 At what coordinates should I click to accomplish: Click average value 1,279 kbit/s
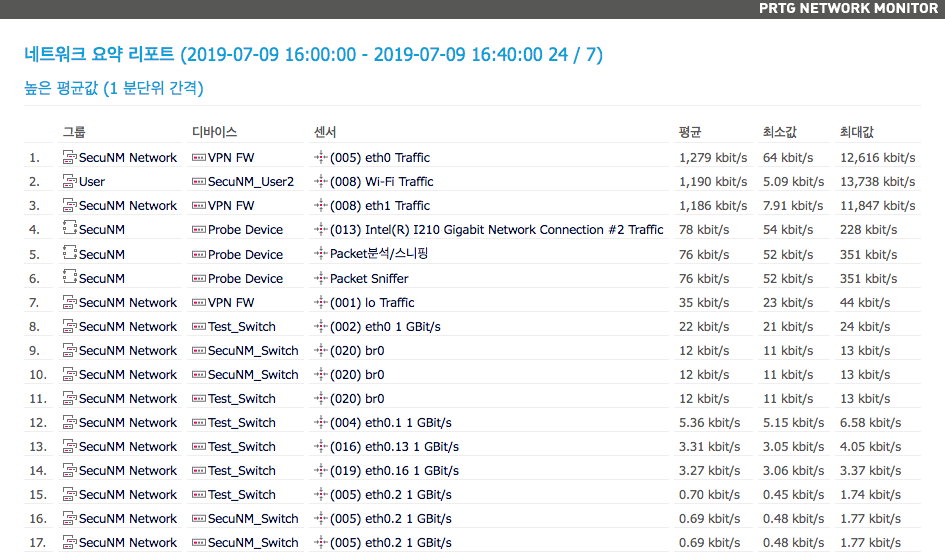coord(713,158)
